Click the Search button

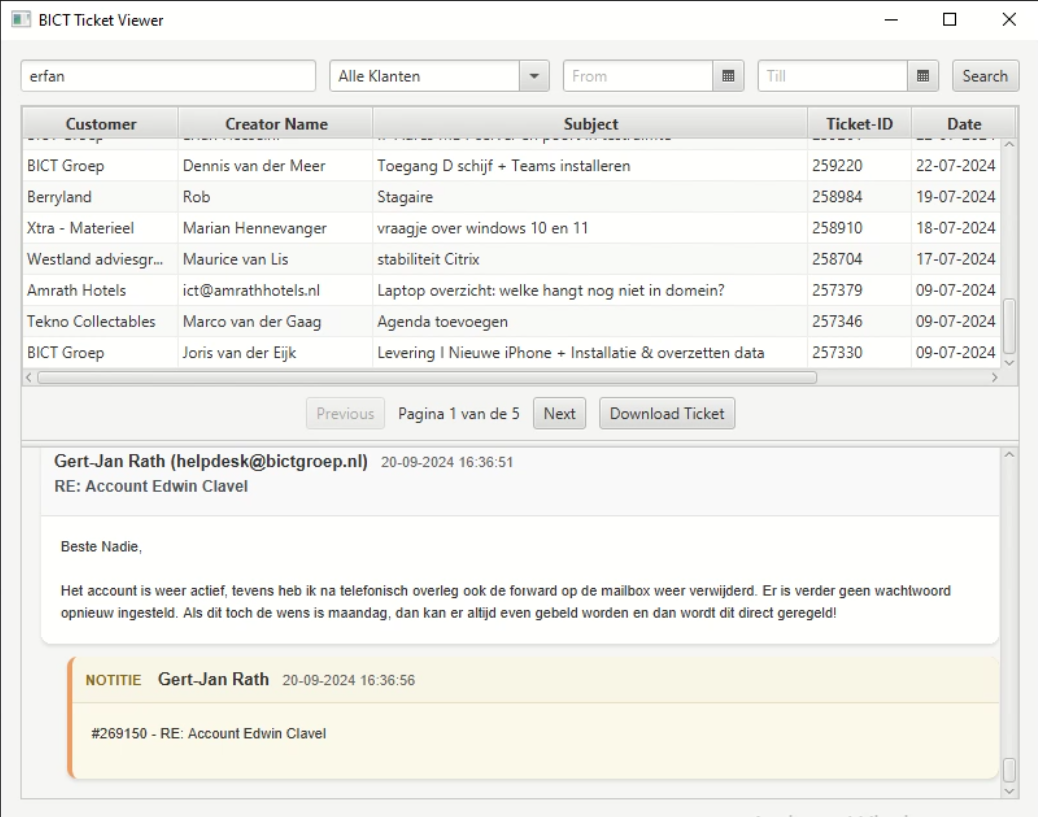coord(986,75)
